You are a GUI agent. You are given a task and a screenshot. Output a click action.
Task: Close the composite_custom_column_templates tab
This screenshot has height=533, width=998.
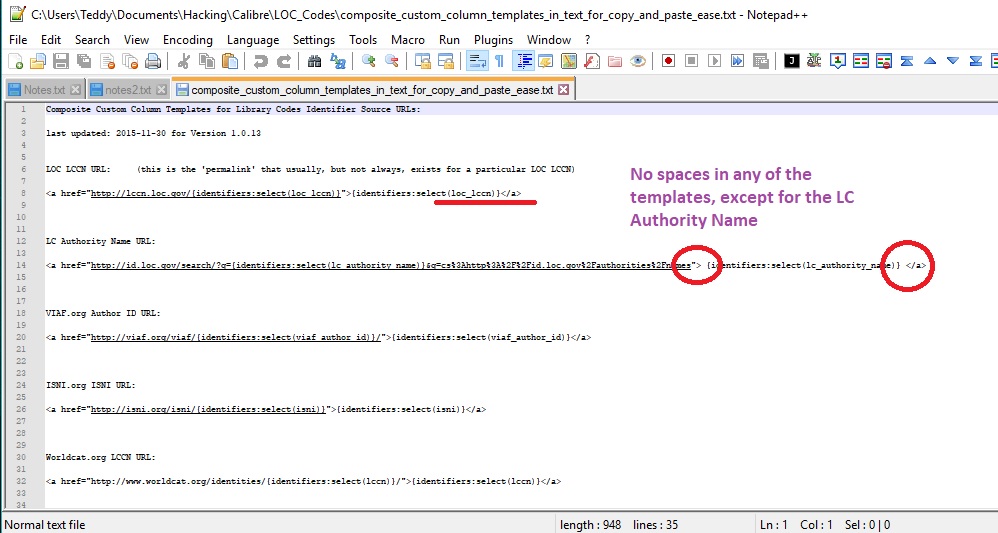[563, 90]
